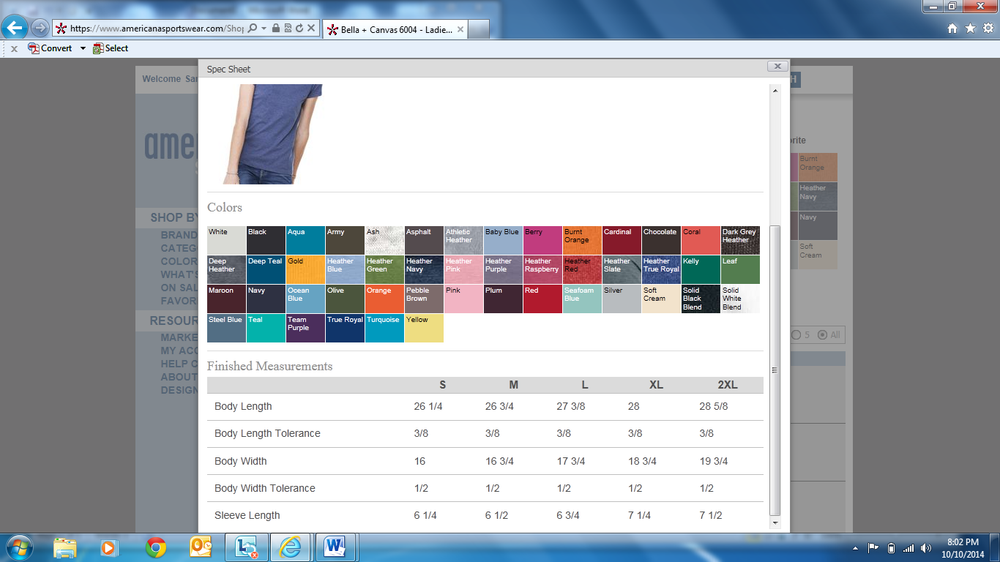The image size is (1000, 562).
Task: Select the Heather Raspberry swatch
Action: pyautogui.click(x=542, y=269)
